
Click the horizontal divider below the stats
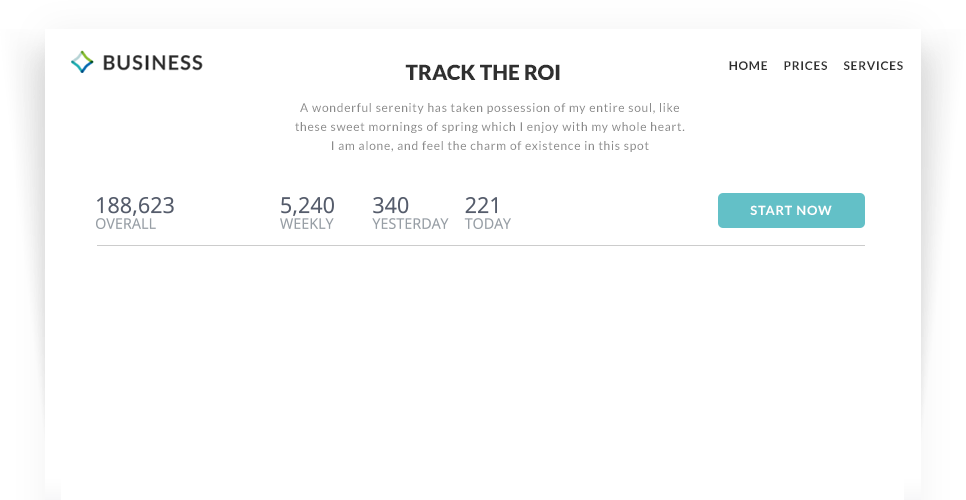[480, 245]
